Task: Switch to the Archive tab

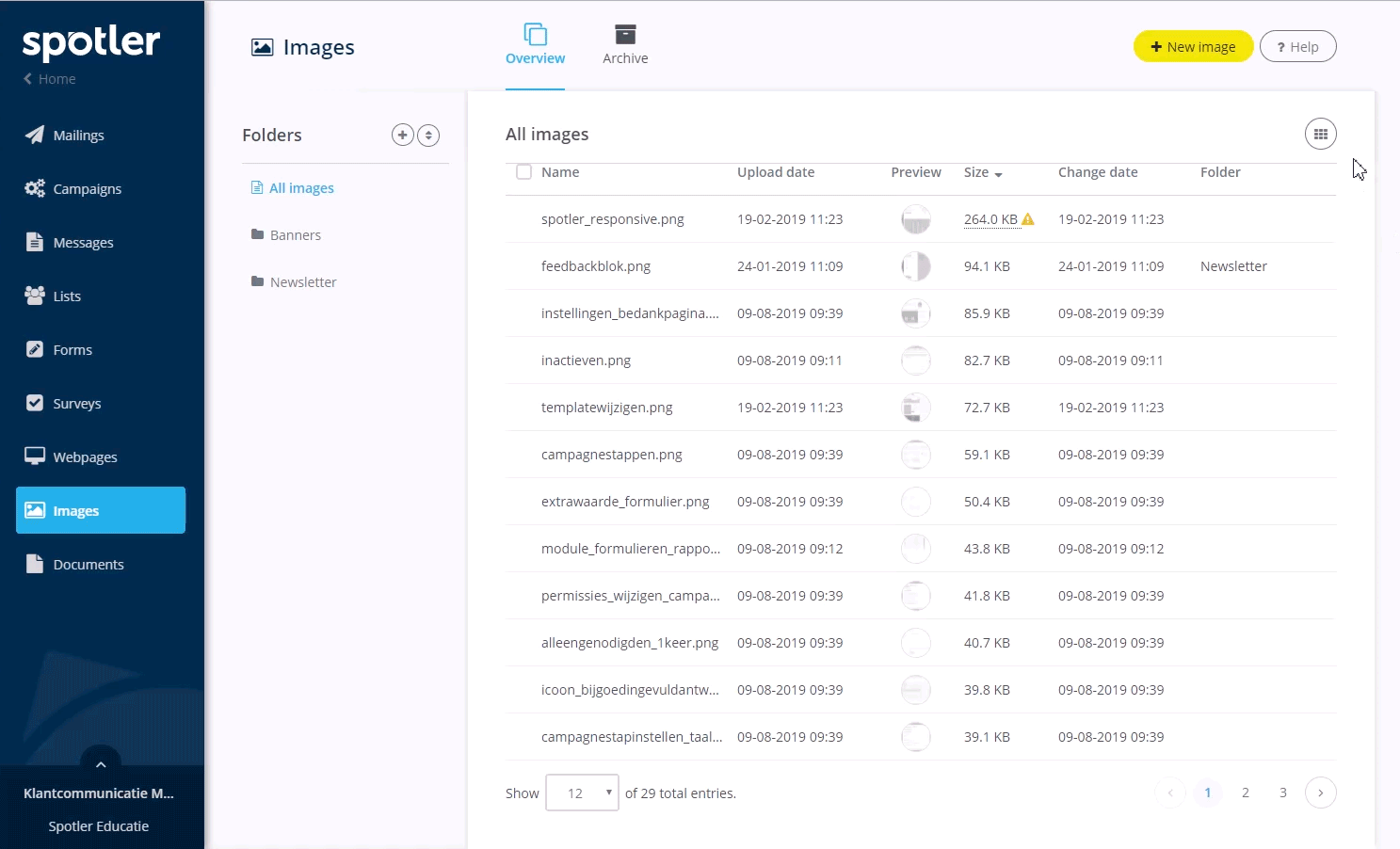Action: click(x=625, y=43)
